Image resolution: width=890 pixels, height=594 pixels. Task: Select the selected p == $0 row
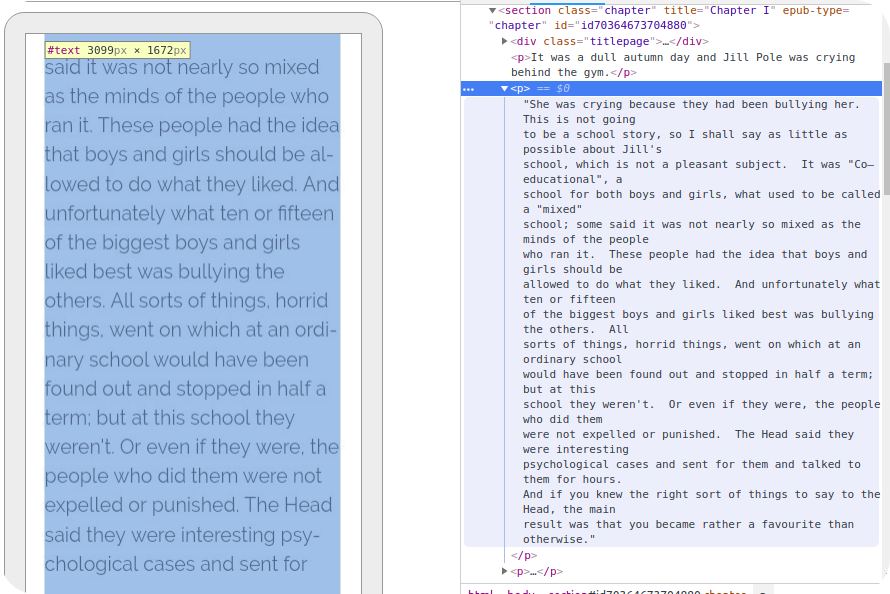(671, 89)
